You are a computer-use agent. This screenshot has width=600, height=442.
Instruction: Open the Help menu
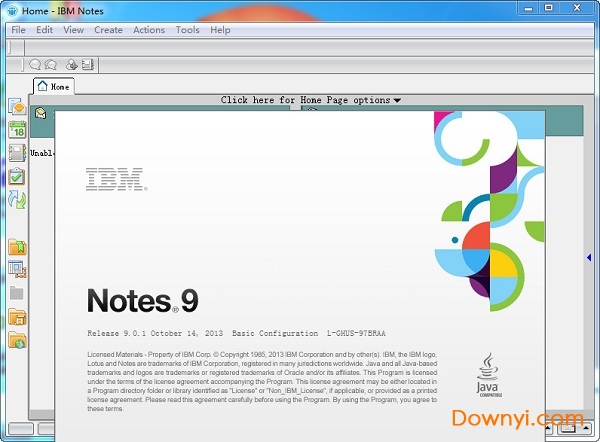click(220, 30)
